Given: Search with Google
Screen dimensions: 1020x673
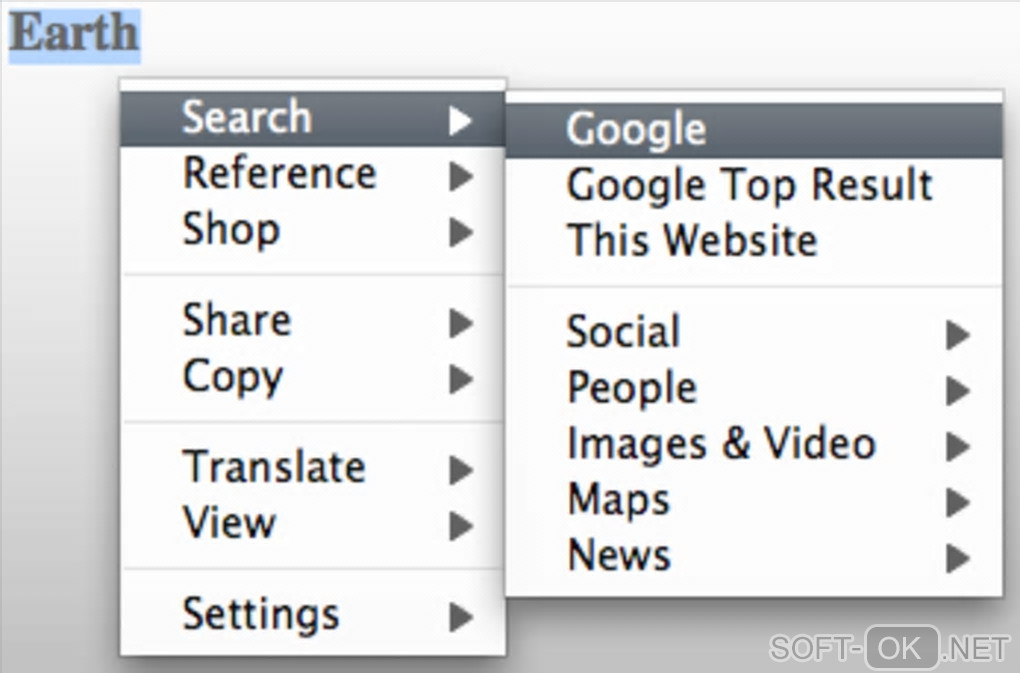Looking at the screenshot, I should click(636, 129).
